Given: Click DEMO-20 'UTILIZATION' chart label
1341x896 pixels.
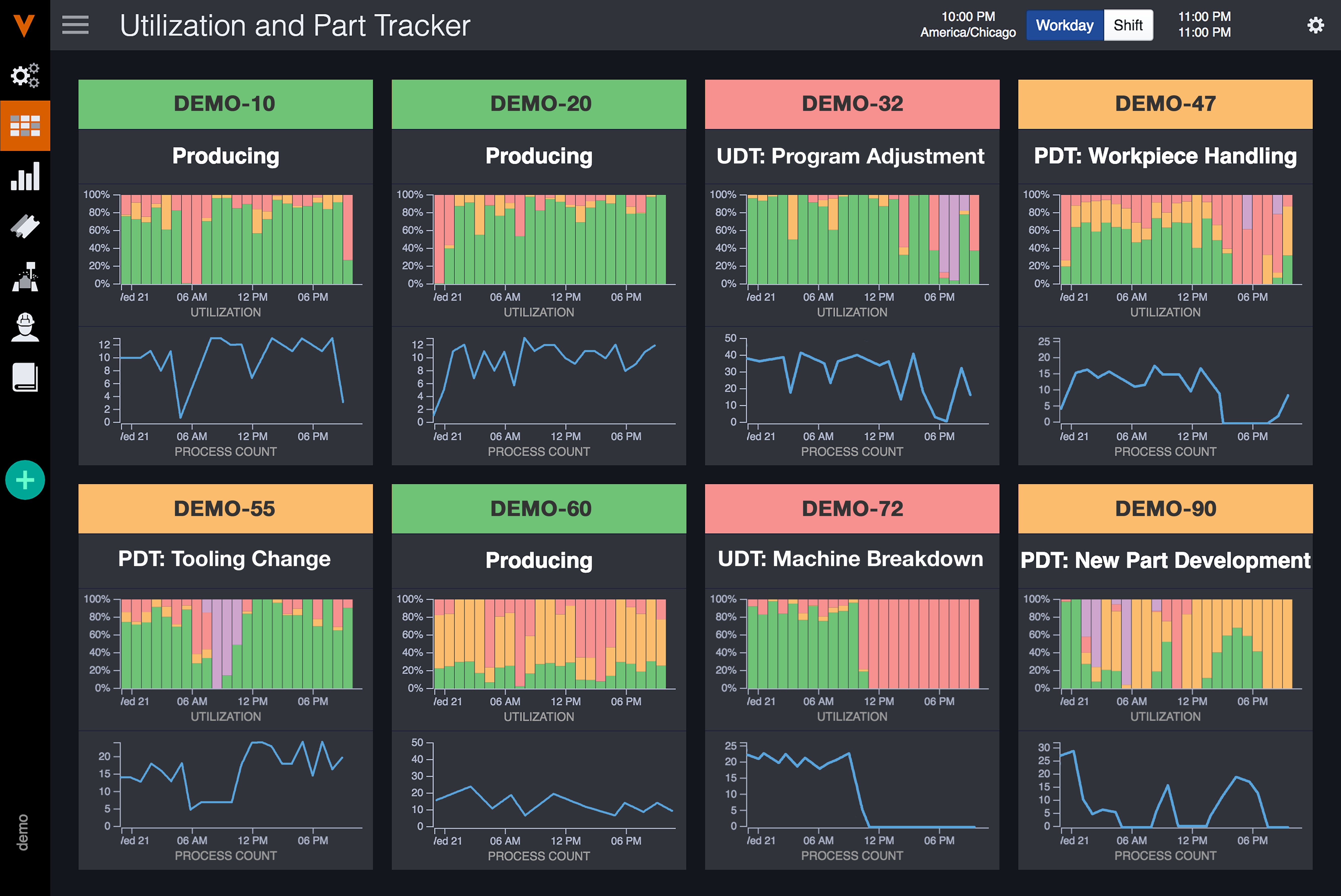Looking at the screenshot, I should 539,313.
